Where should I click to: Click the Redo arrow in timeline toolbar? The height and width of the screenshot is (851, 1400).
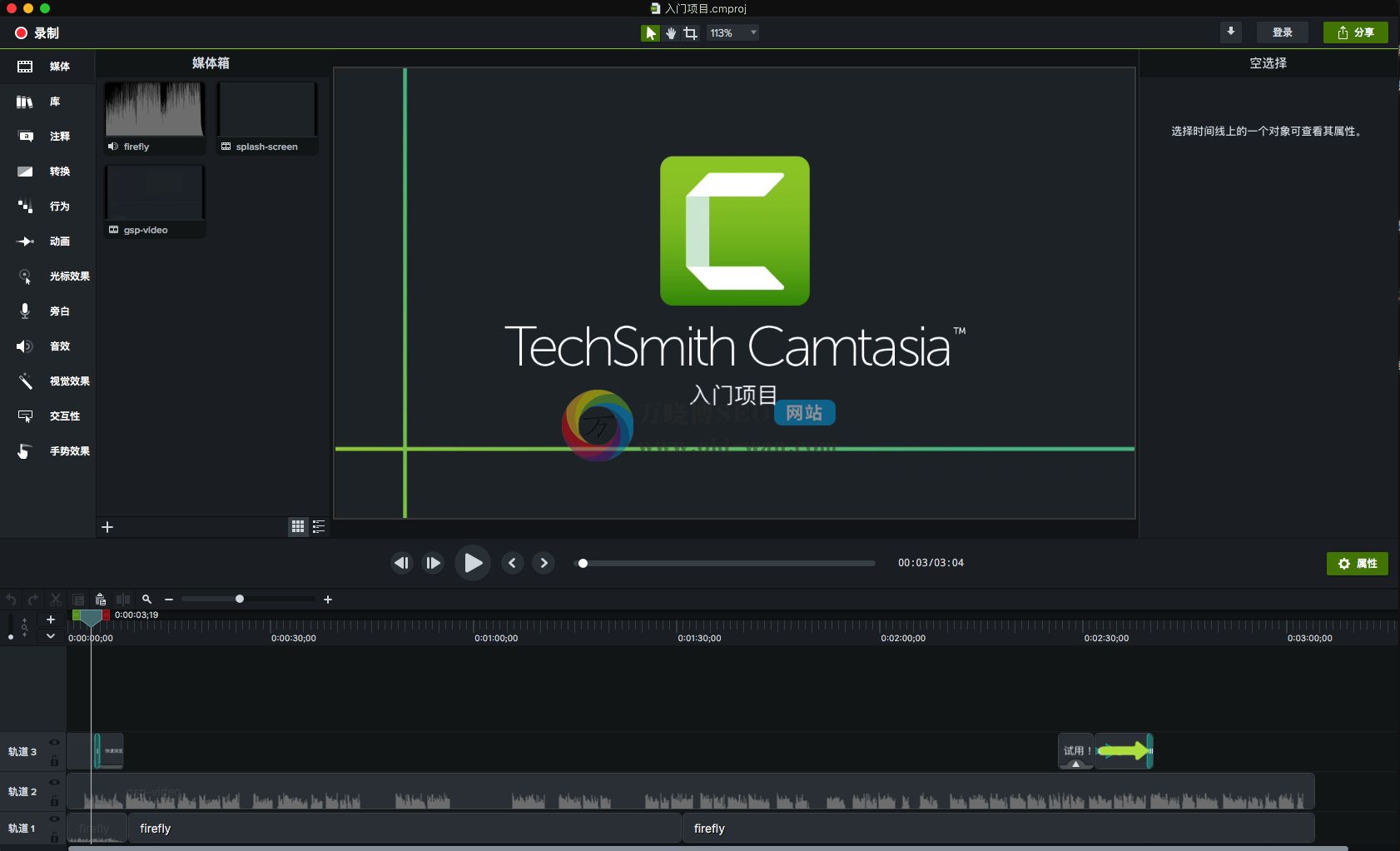coord(33,600)
